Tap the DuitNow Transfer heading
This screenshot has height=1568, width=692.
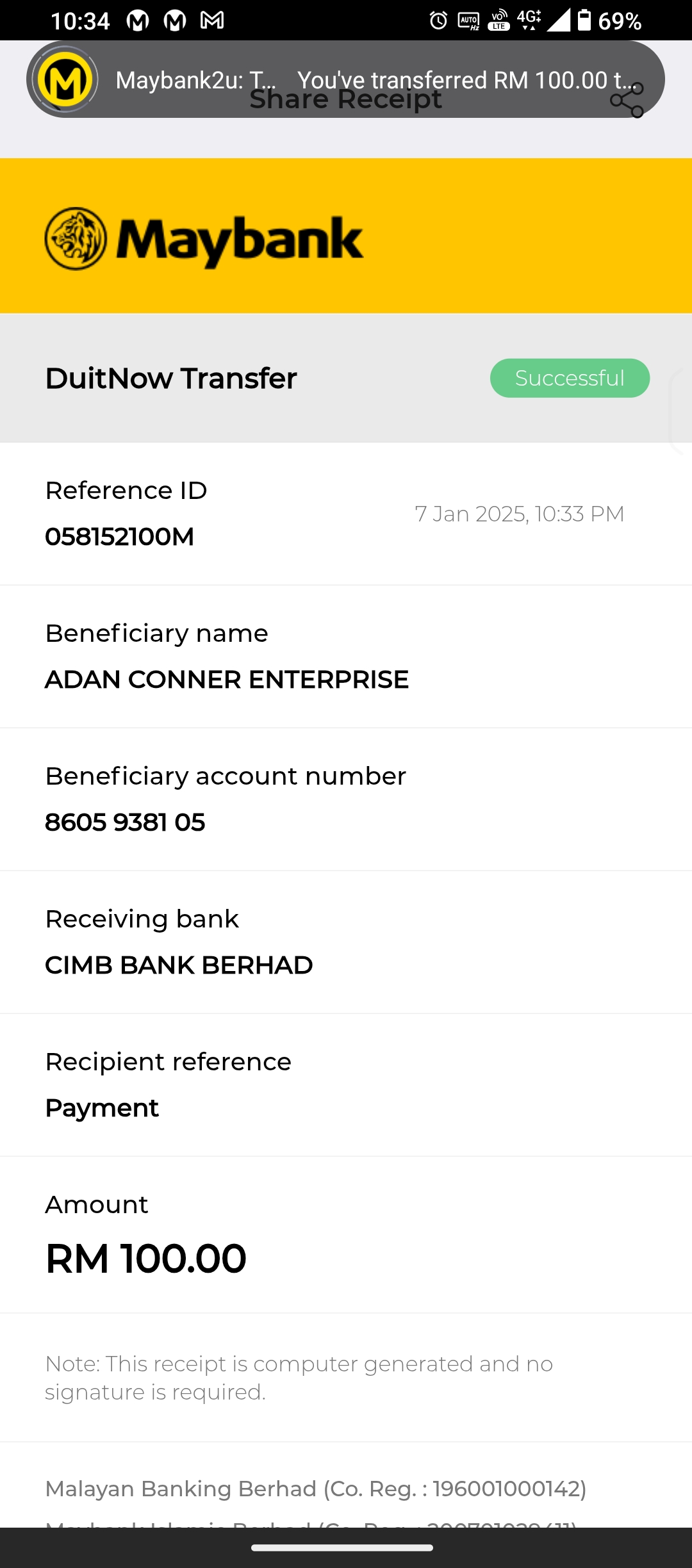click(171, 379)
